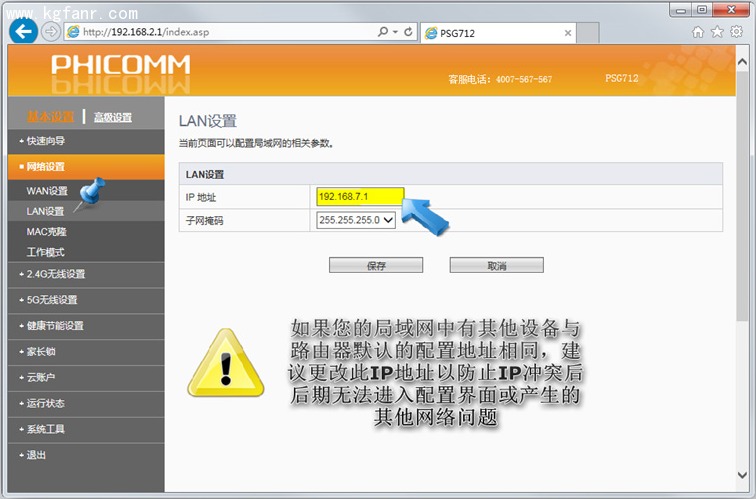
Task: Click the 客服电话: 4007-567-567 text
Action: point(500,80)
